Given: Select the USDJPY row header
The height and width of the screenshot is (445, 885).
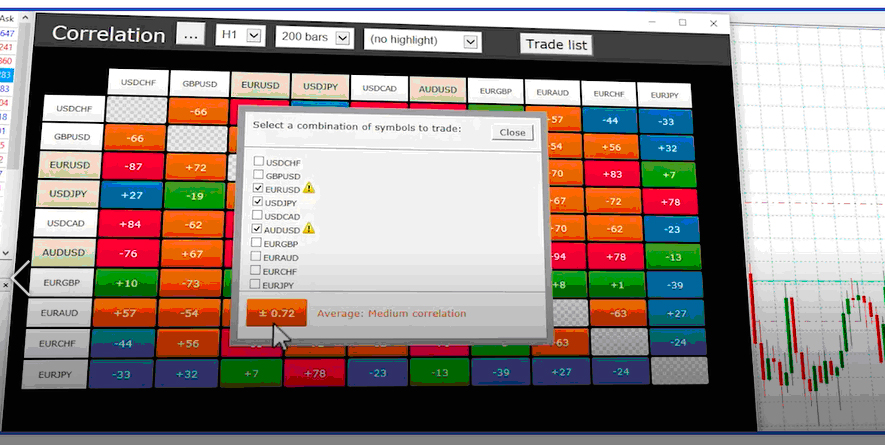Looking at the screenshot, I should (68, 194).
